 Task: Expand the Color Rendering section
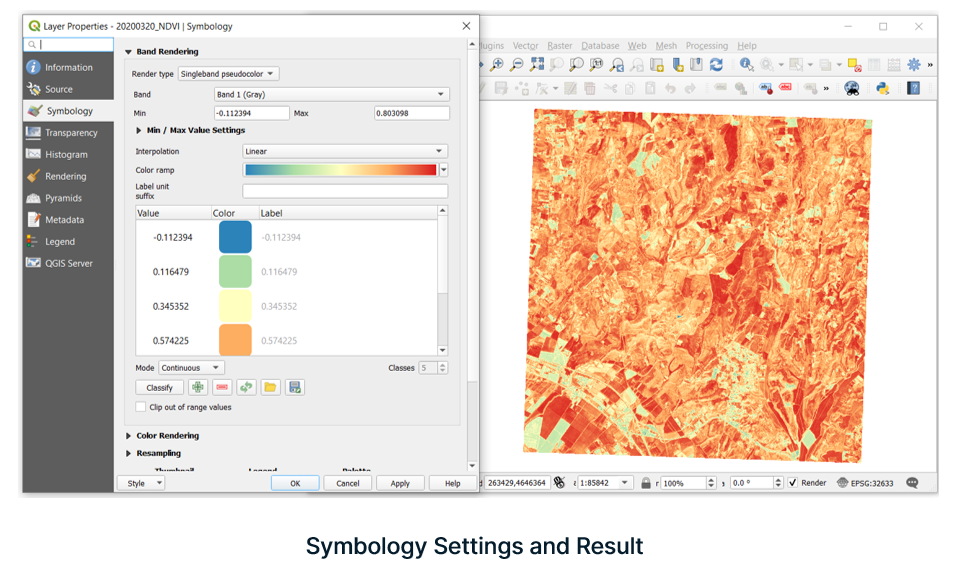point(129,436)
